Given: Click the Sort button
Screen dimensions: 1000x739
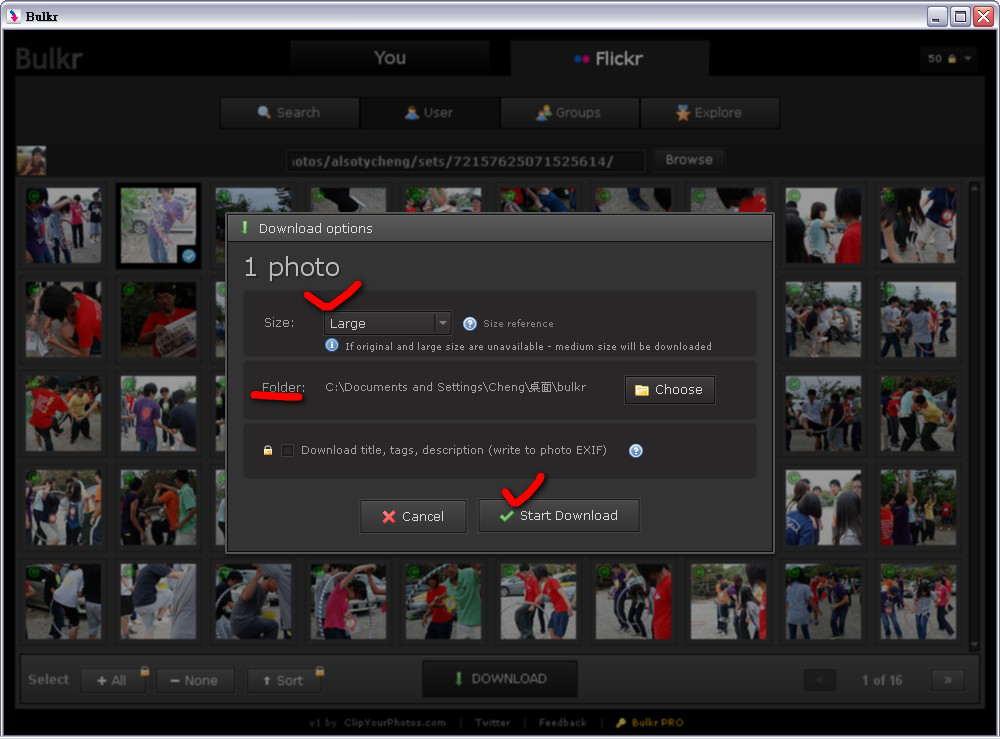Looking at the screenshot, I should tap(283, 680).
